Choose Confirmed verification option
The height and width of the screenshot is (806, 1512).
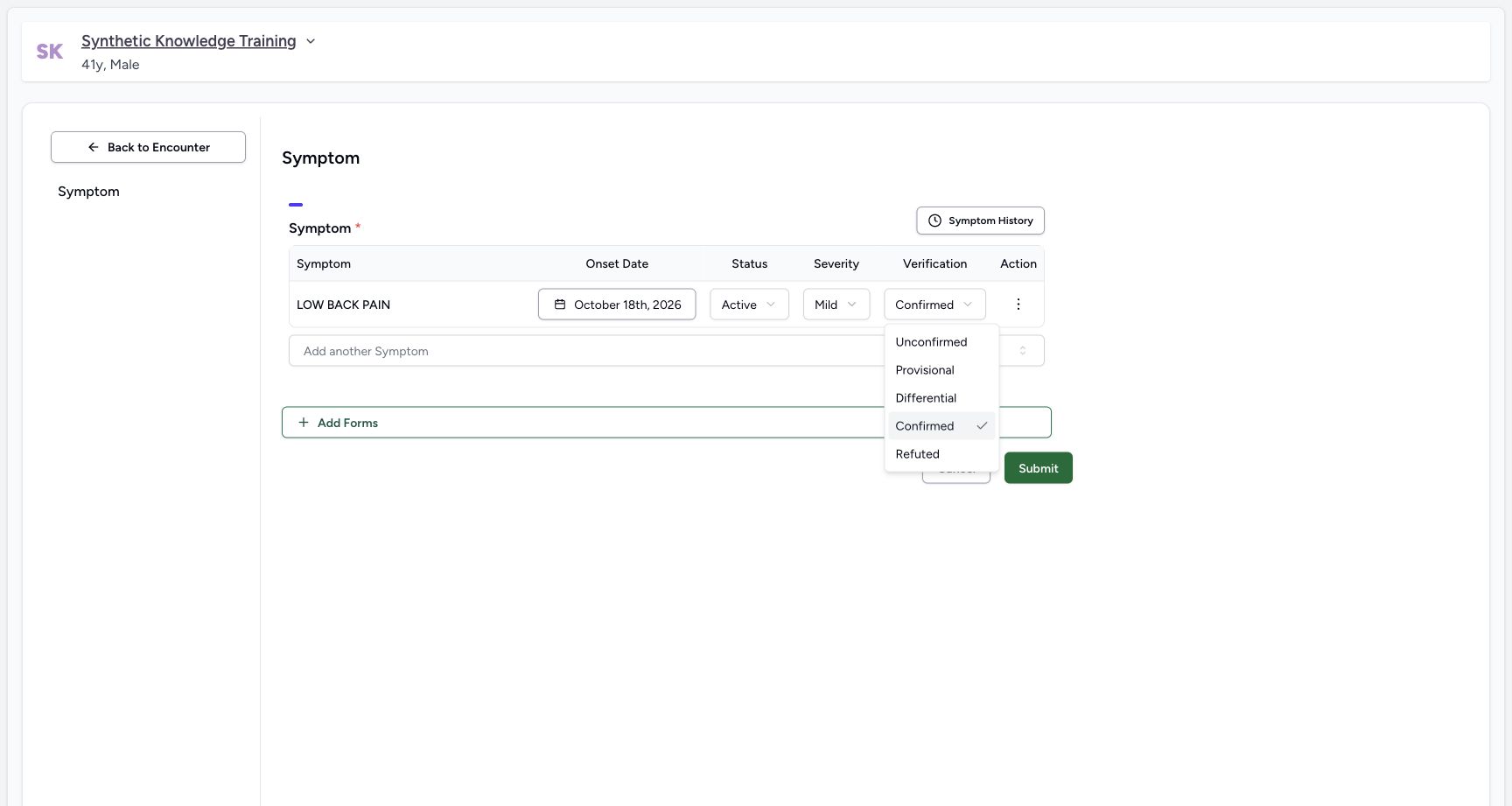coord(941,426)
